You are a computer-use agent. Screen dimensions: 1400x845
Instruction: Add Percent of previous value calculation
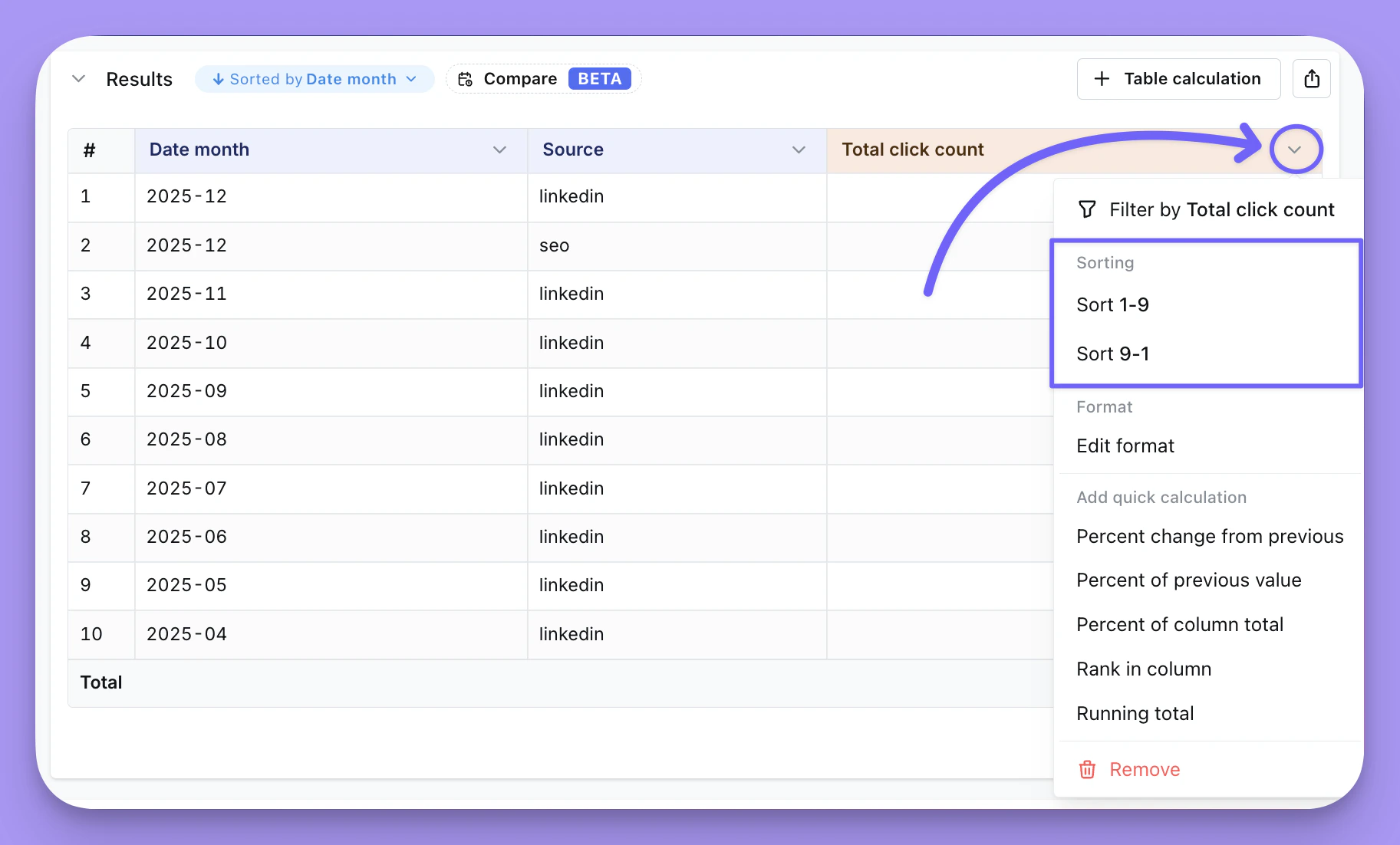tap(1208, 580)
